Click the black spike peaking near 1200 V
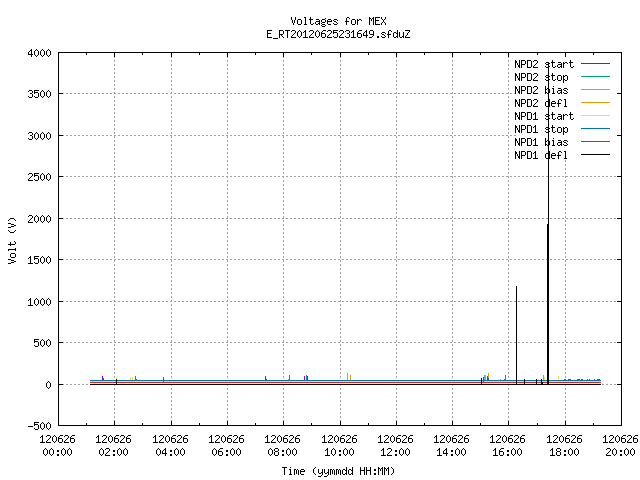This screenshot has width=640, height=480. pos(516,335)
